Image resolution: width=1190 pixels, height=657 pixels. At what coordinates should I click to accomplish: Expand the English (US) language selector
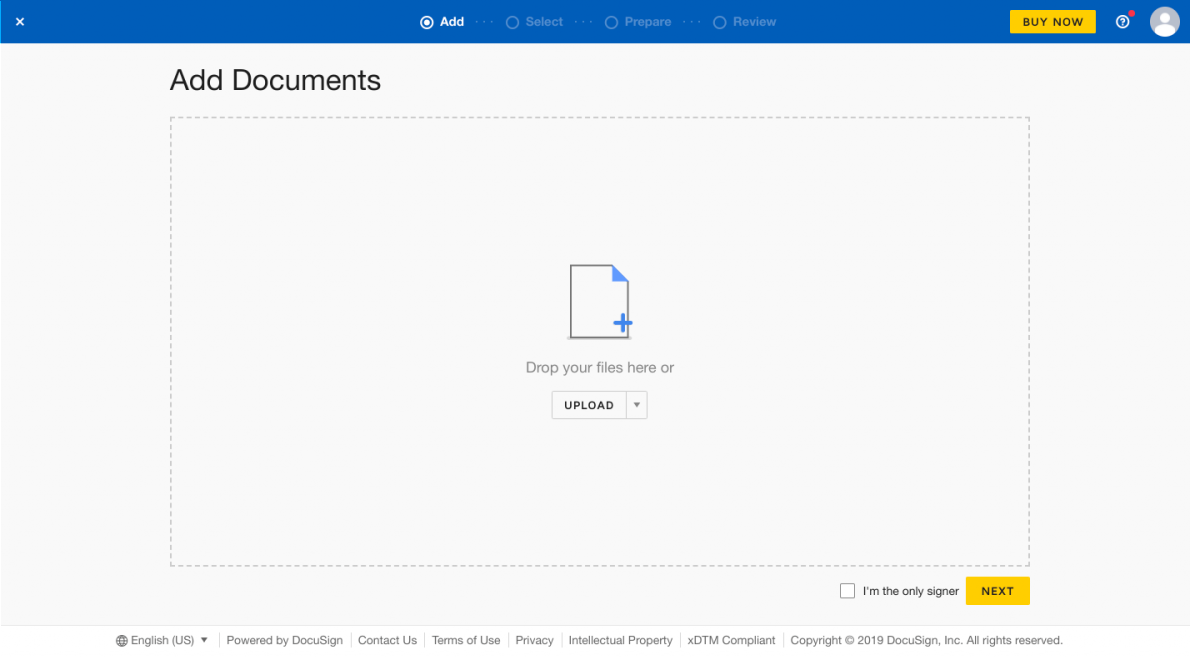coord(161,640)
